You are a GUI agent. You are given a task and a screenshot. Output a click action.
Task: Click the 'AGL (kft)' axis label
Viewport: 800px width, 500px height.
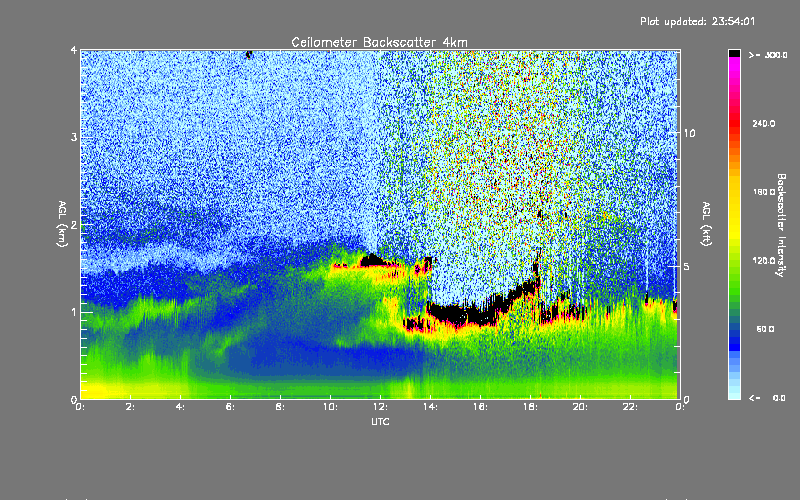706,224
